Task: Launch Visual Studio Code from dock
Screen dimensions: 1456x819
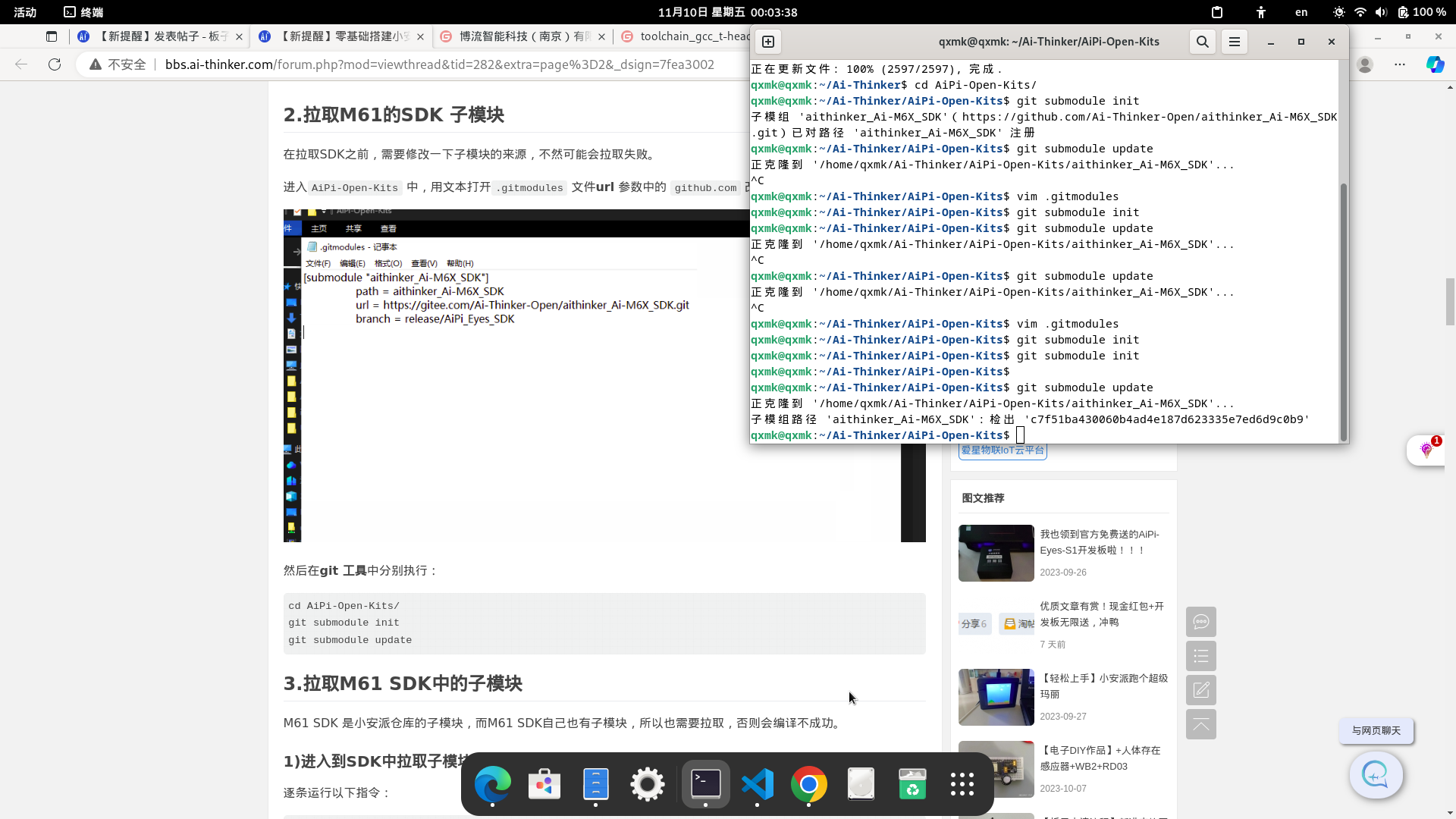Action: tap(758, 784)
